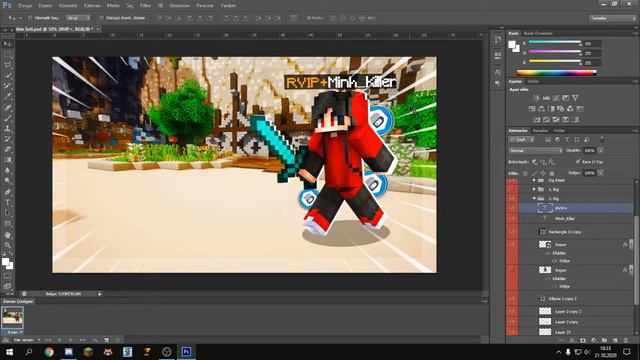This screenshot has height=360, width=640.
Task: Open the Minecraft icon in the taskbar
Action: click(x=88, y=352)
